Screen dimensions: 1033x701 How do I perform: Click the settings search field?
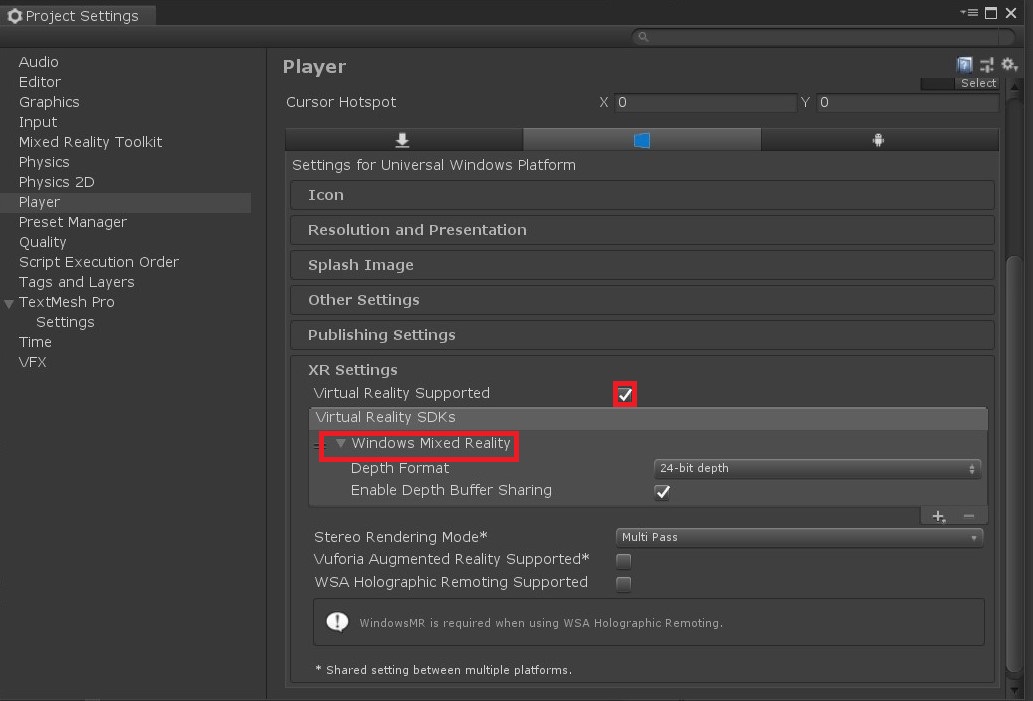(x=824, y=37)
